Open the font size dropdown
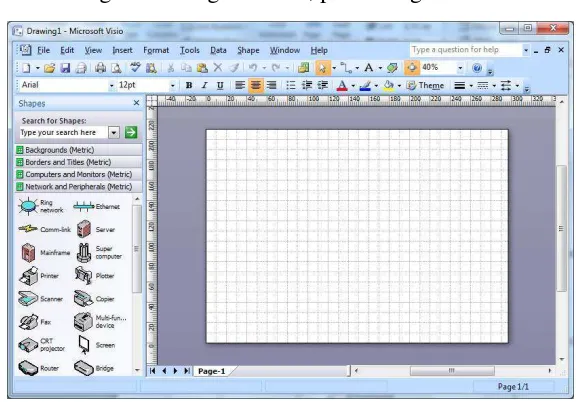 pos(172,86)
